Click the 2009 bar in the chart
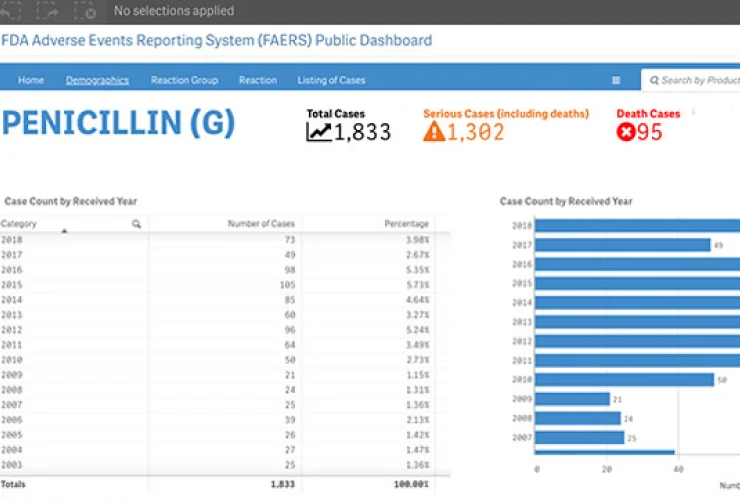 pos(572,399)
